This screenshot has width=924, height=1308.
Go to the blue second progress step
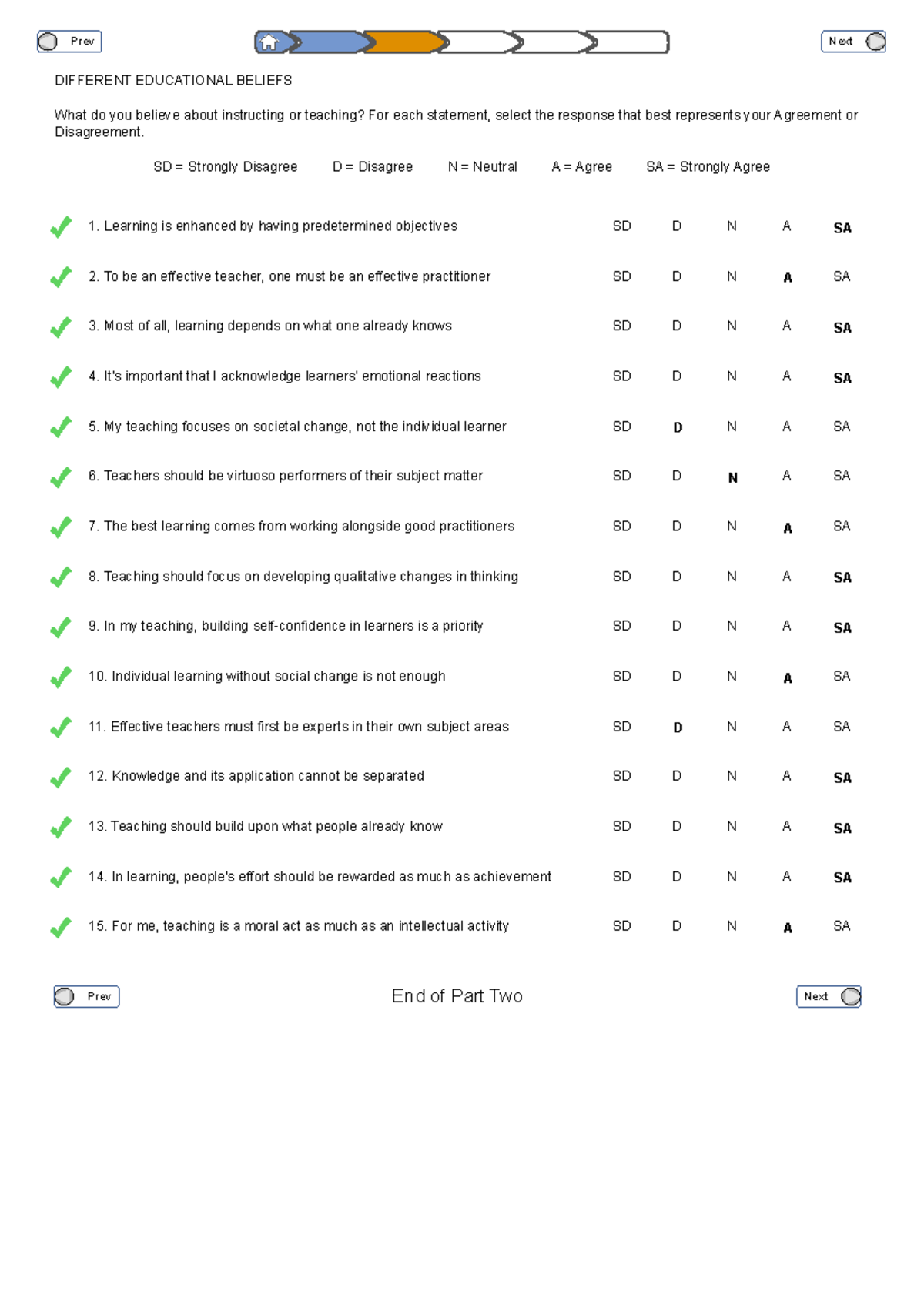327,42
